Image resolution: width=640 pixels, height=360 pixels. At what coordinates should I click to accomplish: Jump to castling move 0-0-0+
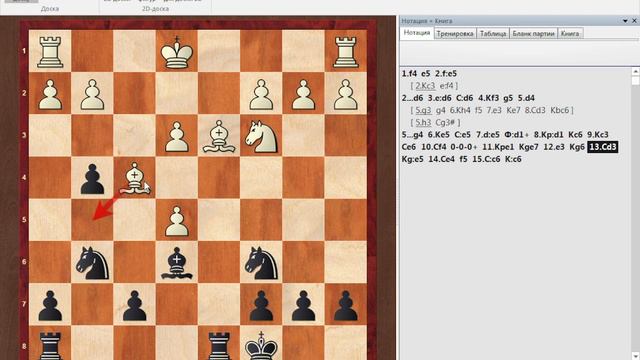[x=464, y=147]
